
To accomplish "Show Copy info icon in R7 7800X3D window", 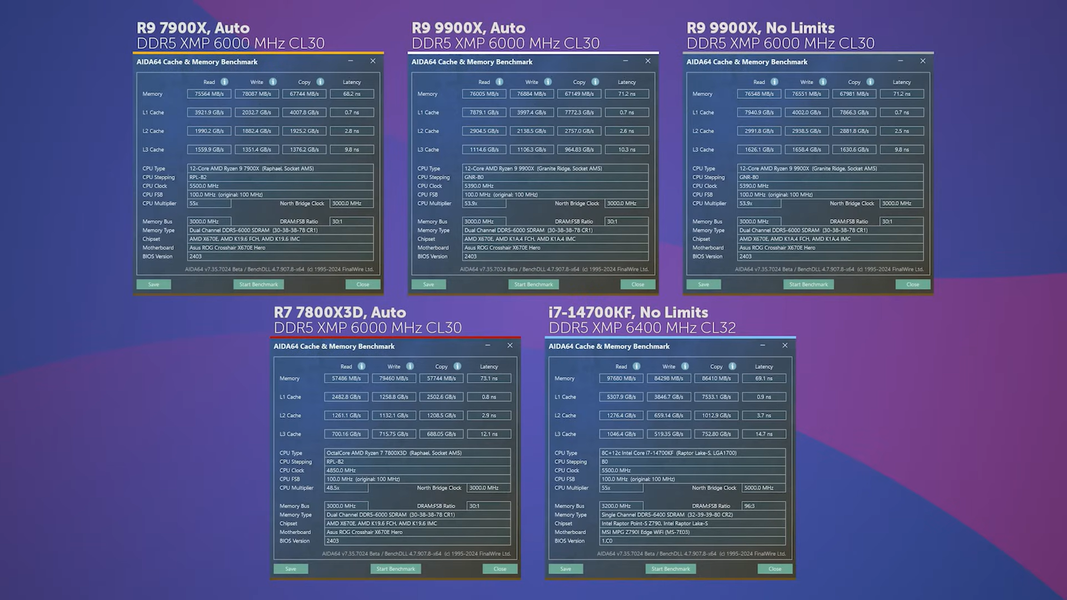I will (458, 366).
